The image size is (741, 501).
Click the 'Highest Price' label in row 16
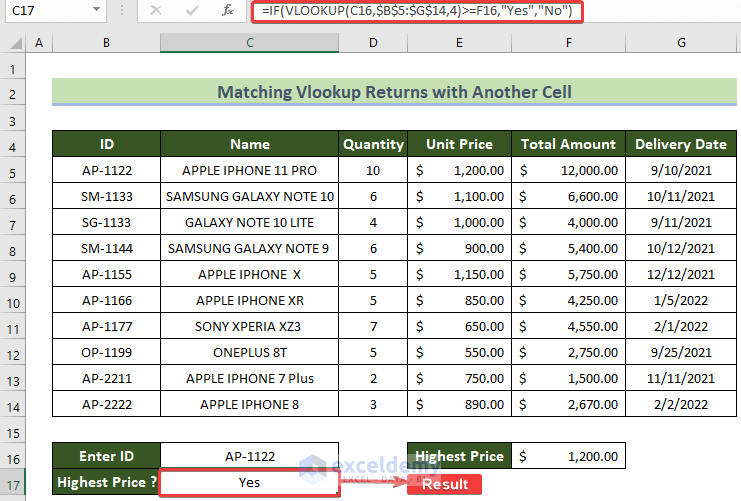[459, 456]
